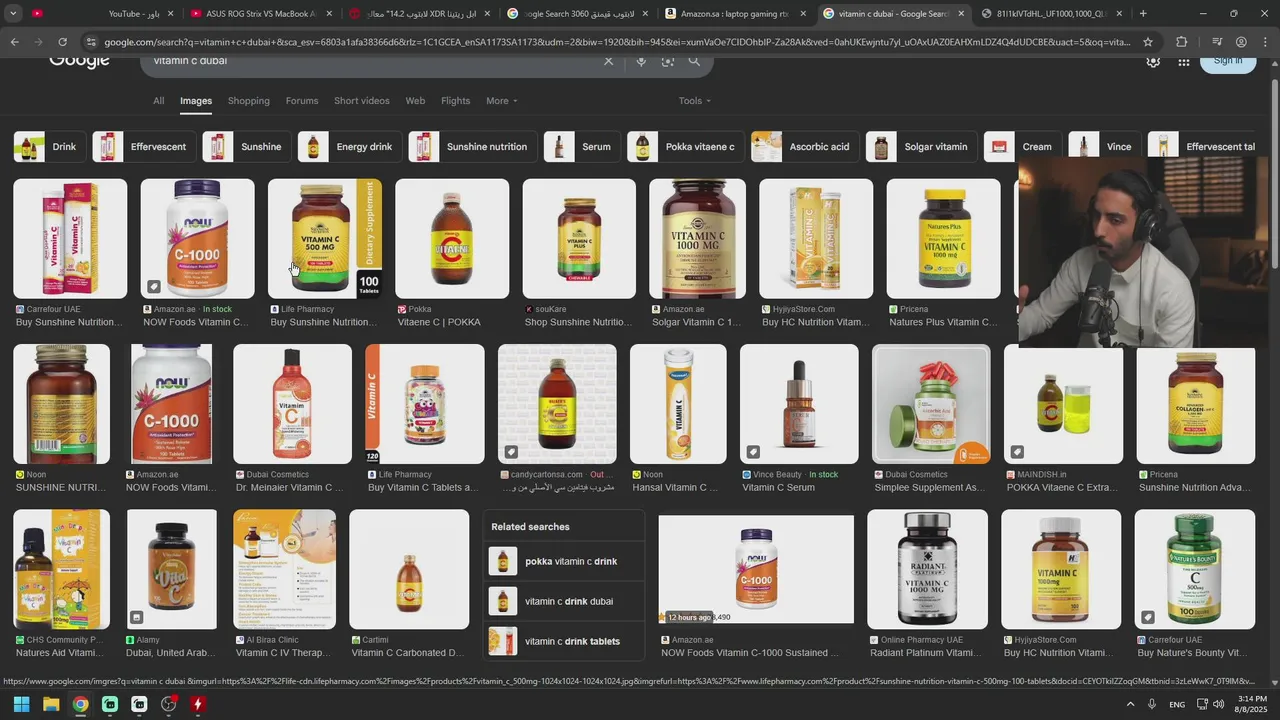The width and height of the screenshot is (1280, 720).
Task: Select the Flights tab
Action: point(455,101)
